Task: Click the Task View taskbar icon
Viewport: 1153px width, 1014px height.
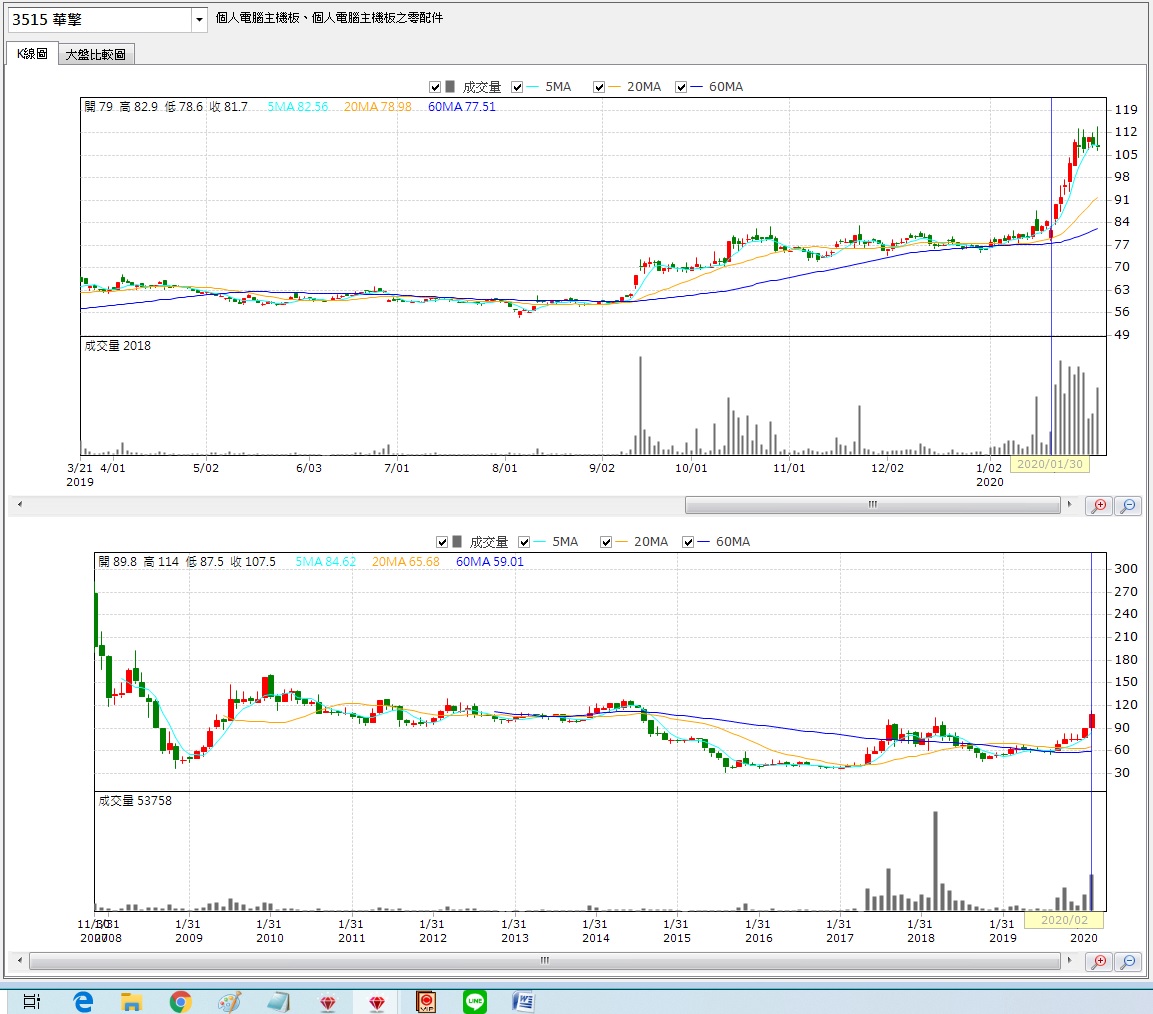Action: pos(32,1001)
